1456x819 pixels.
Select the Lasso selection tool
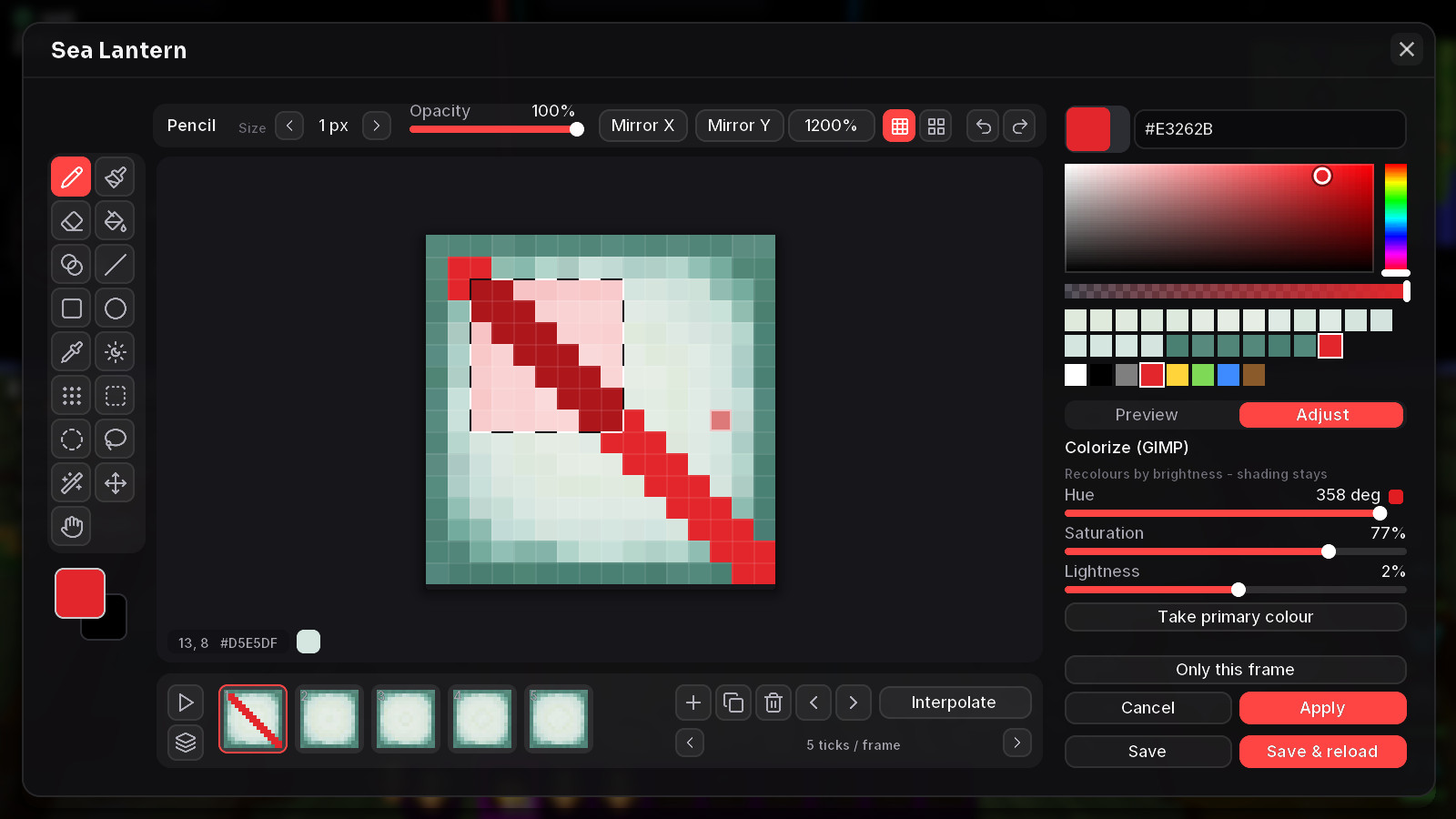[116, 440]
